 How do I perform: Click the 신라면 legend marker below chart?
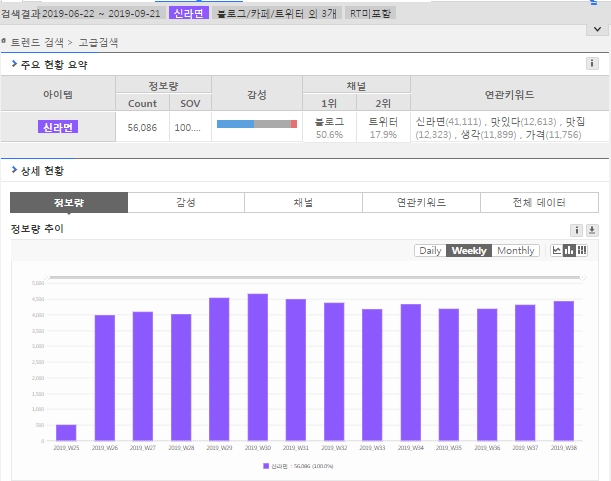266,466
